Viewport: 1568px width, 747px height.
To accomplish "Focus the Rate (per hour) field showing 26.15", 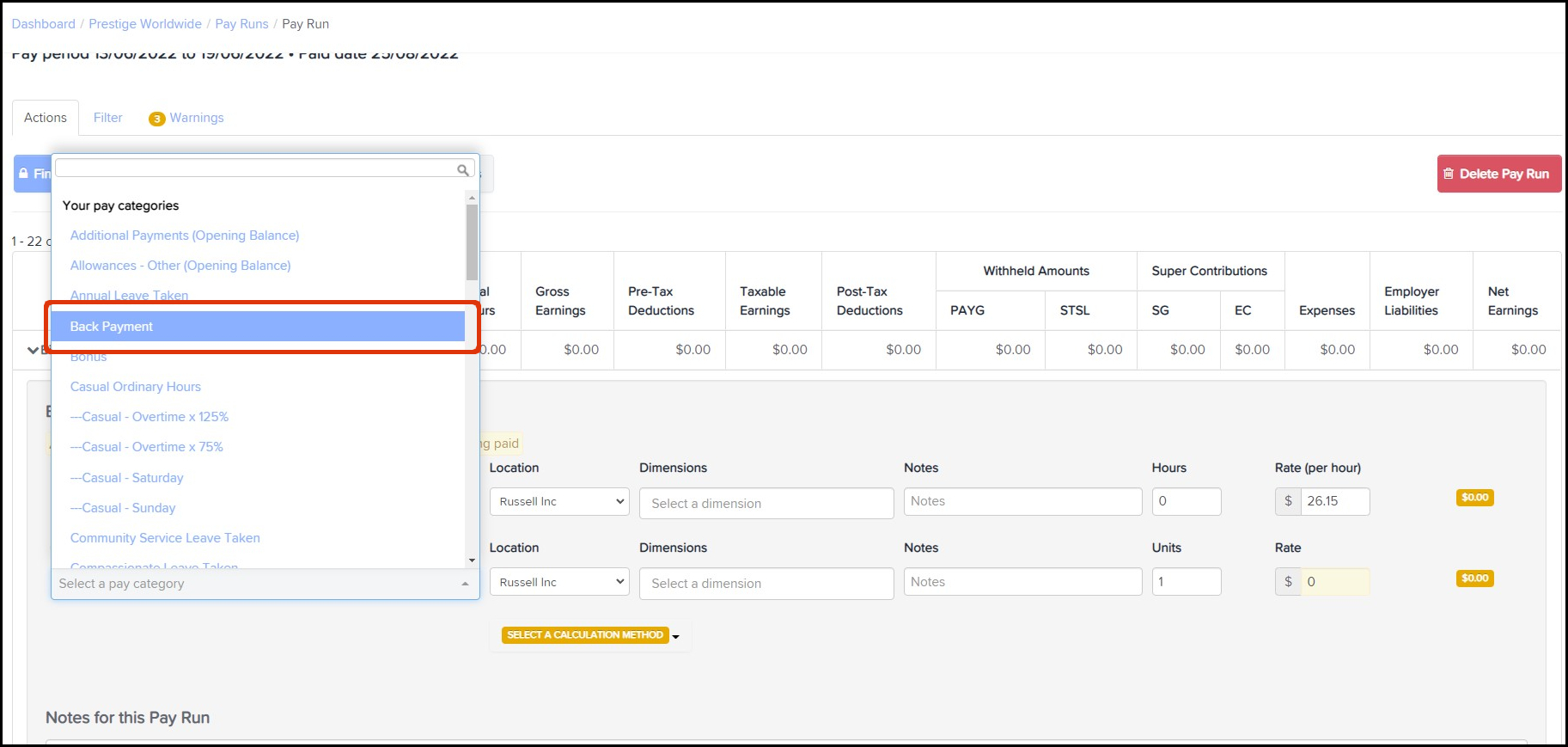I will click(x=1333, y=501).
